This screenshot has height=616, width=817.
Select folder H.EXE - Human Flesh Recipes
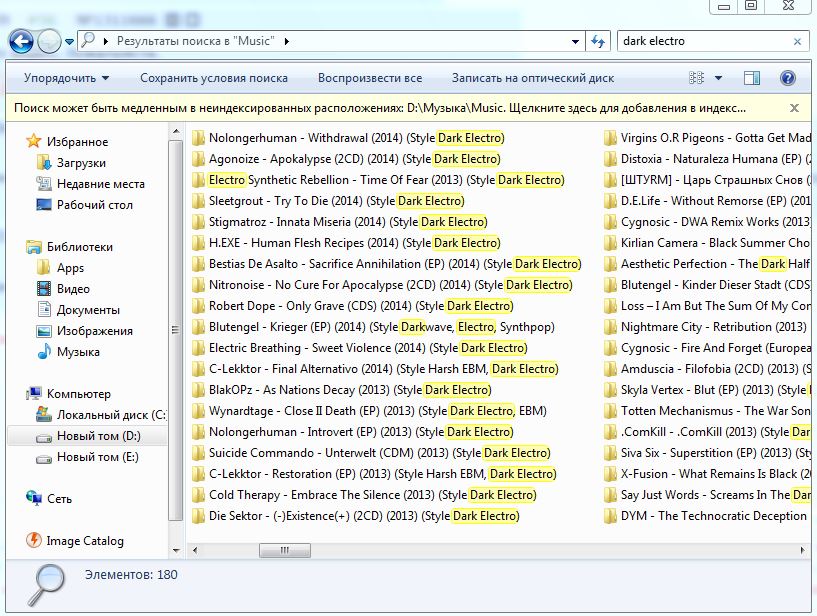tap(345, 243)
